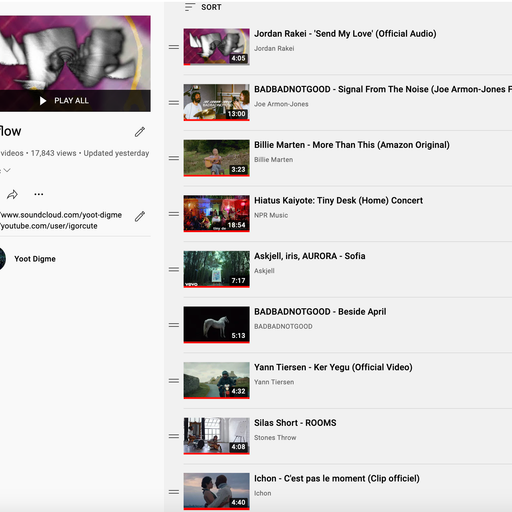Open the youtube.com/user/igorcute description link
This screenshot has height=512, width=512.
click(49, 226)
